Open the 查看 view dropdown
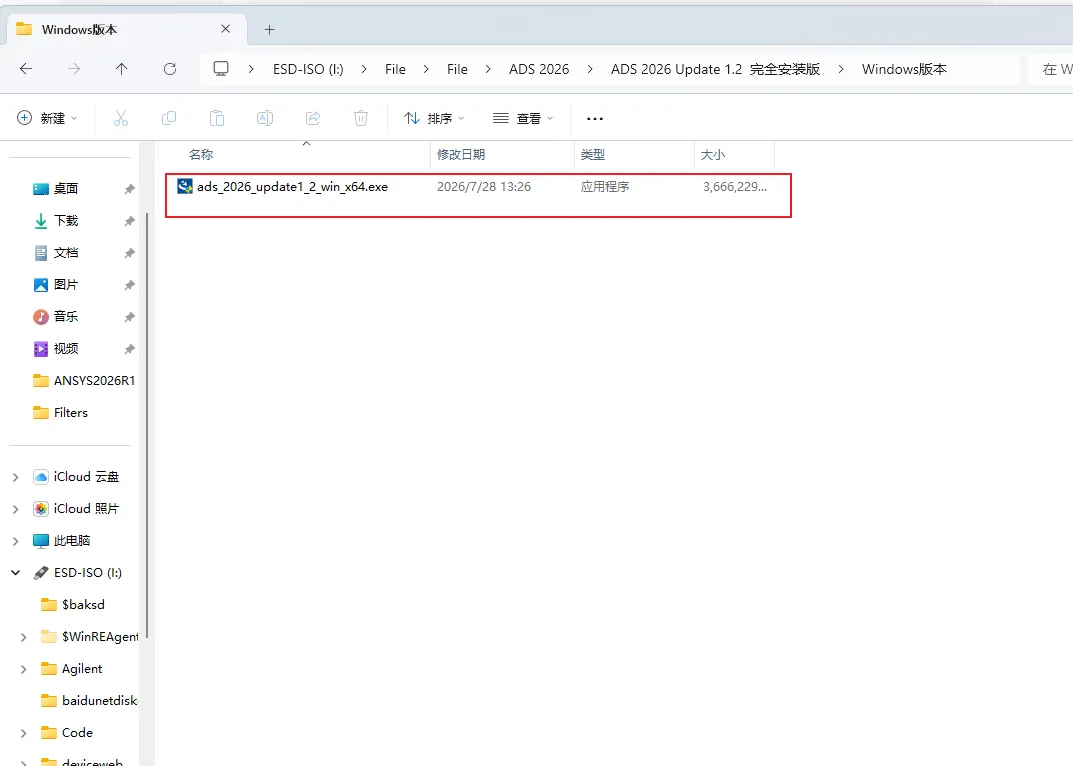 point(523,118)
